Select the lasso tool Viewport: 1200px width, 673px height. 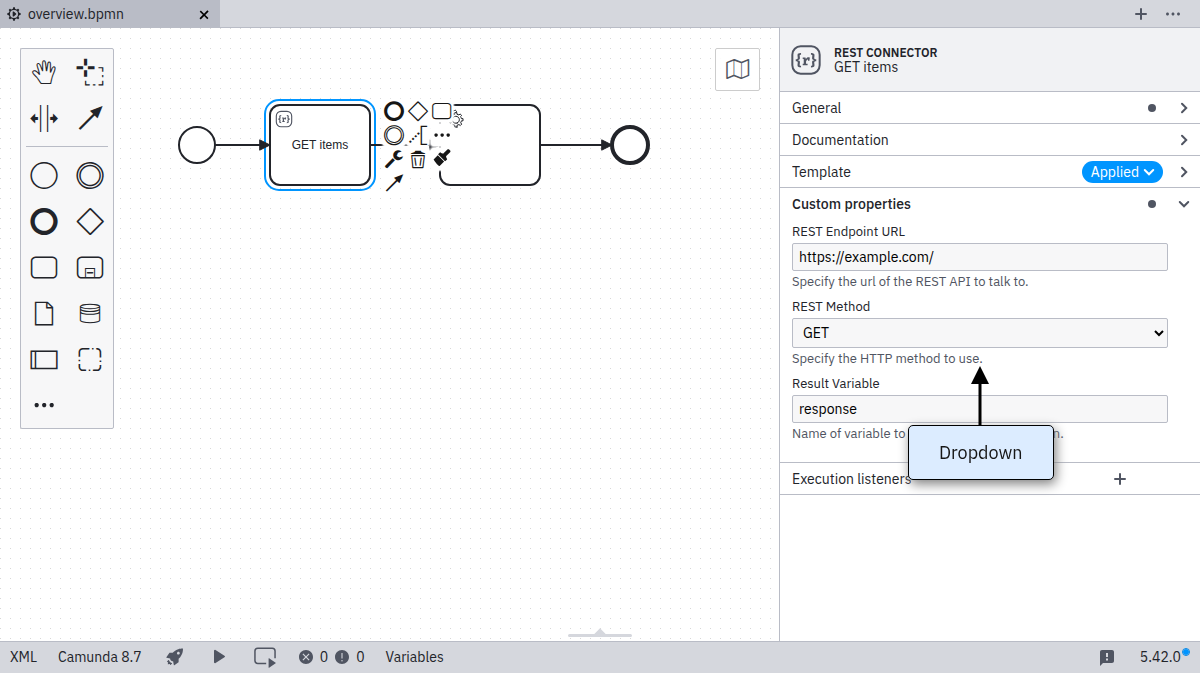(90, 72)
